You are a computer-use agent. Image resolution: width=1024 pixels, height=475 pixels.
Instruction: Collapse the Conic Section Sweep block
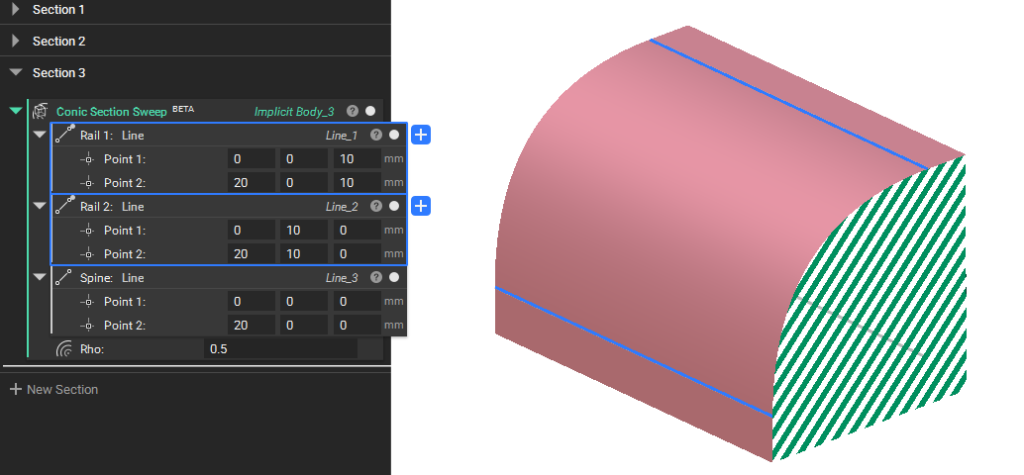(16, 112)
